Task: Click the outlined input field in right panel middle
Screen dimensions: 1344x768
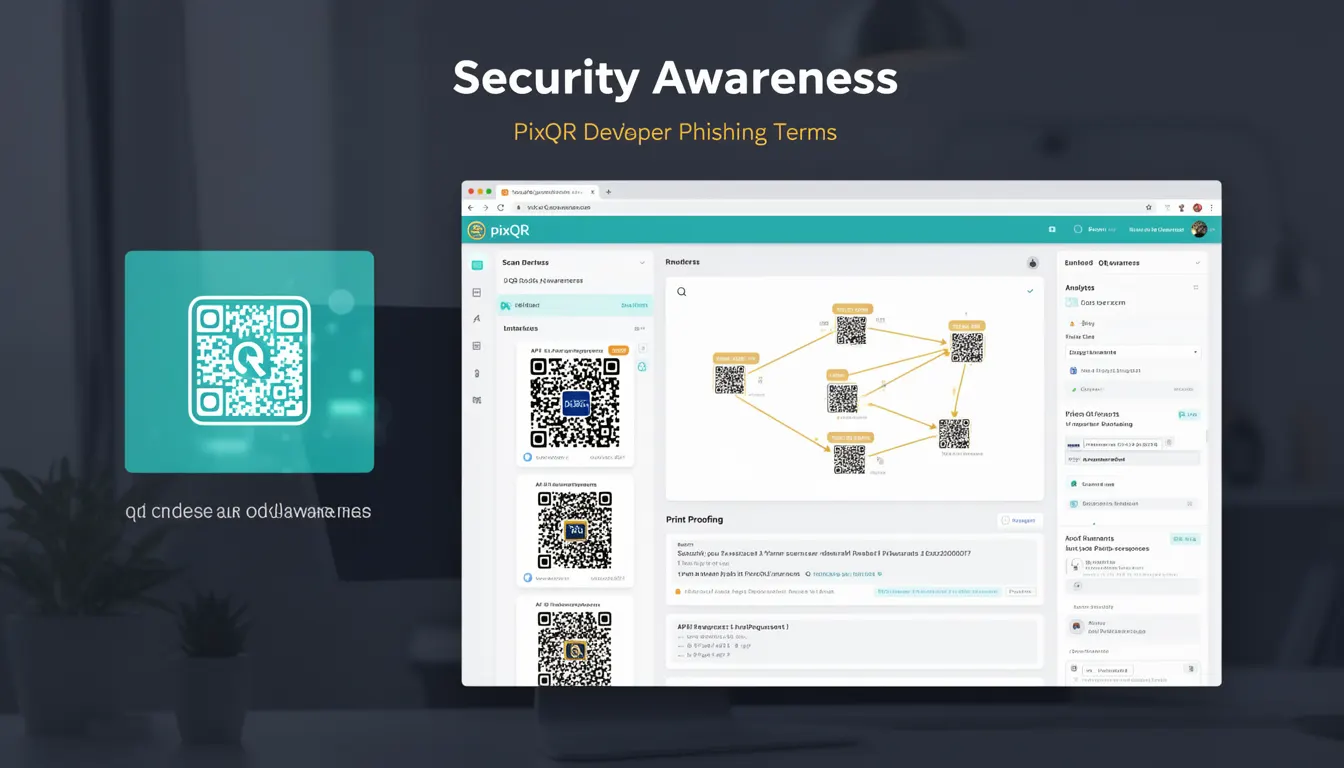Action: click(x=1124, y=442)
